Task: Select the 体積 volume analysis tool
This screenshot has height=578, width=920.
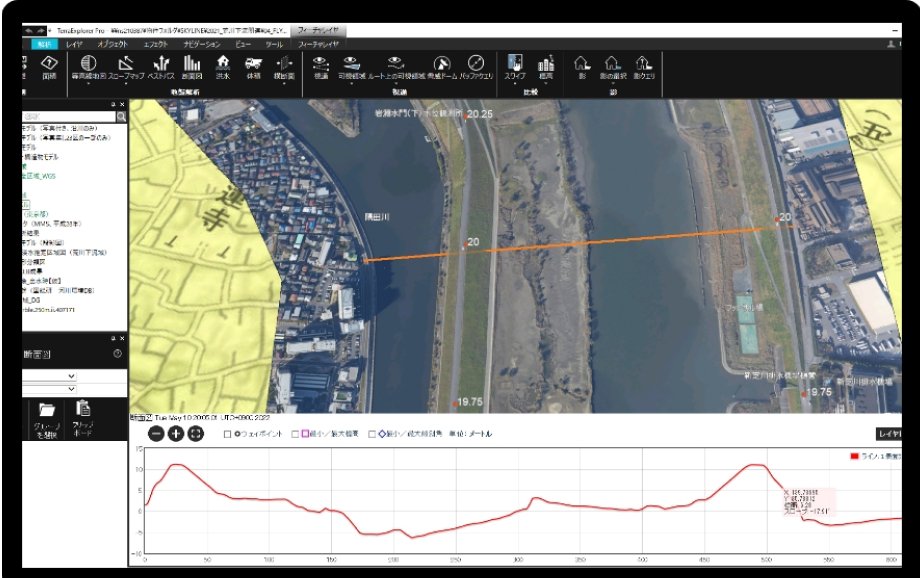Action: click(253, 67)
